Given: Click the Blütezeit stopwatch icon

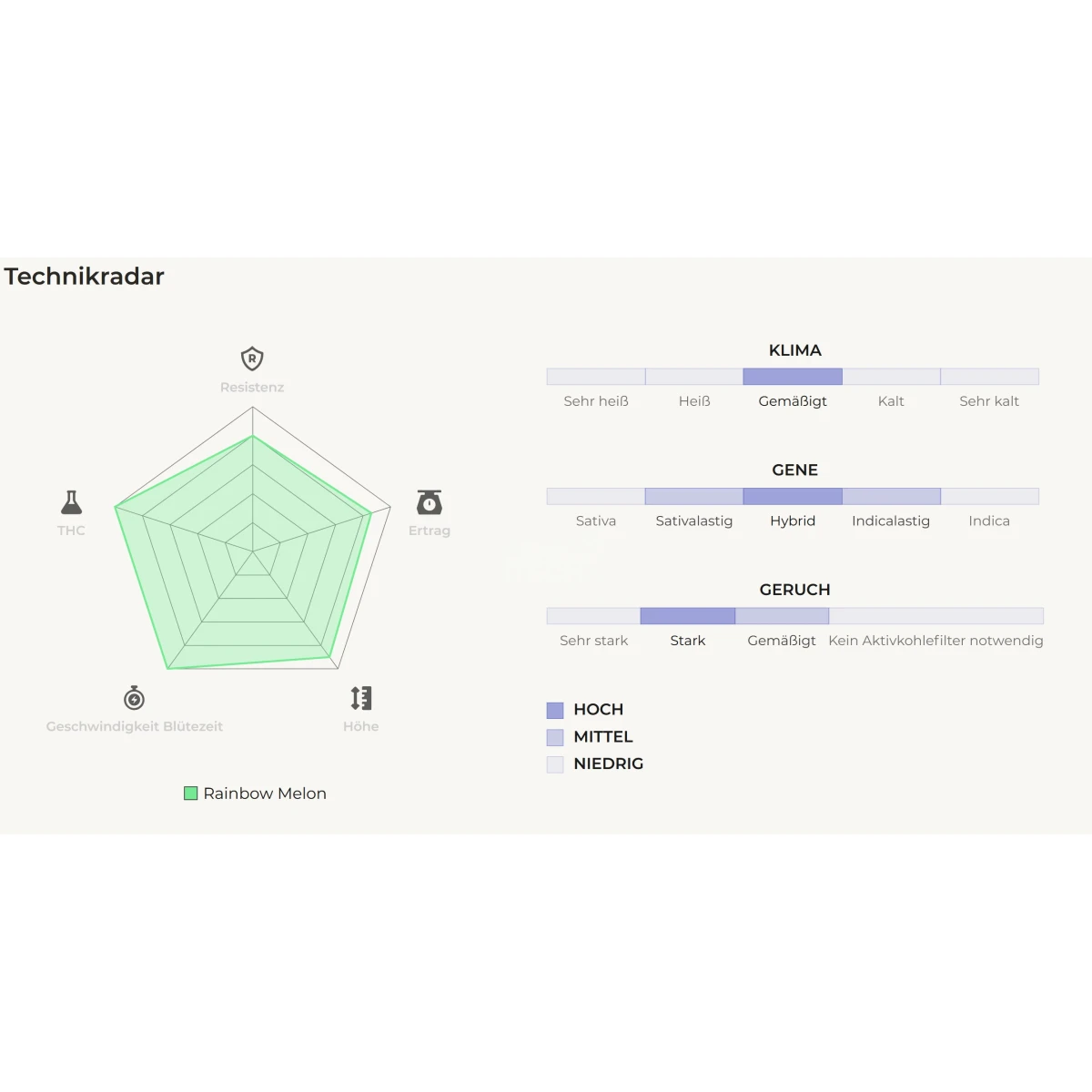Looking at the screenshot, I should pyautogui.click(x=134, y=698).
